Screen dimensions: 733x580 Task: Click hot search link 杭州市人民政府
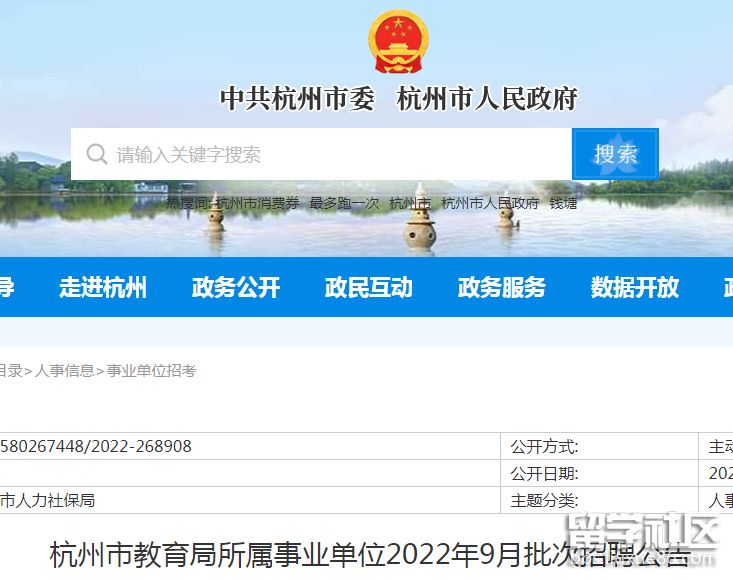[x=490, y=203]
